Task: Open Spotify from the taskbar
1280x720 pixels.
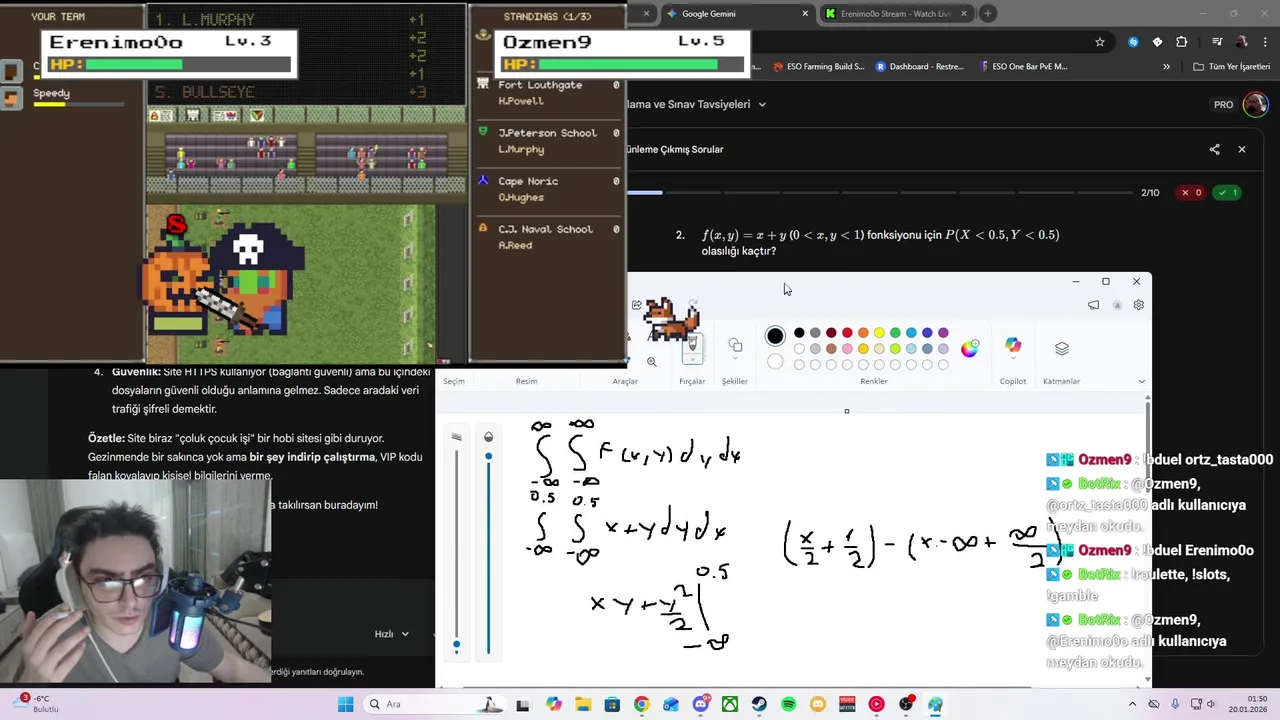Action: [x=788, y=704]
